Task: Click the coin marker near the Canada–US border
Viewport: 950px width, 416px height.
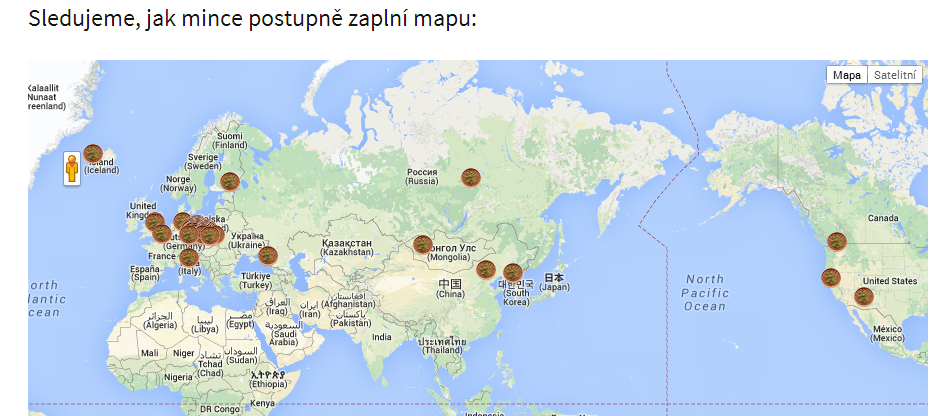Action: click(x=837, y=242)
